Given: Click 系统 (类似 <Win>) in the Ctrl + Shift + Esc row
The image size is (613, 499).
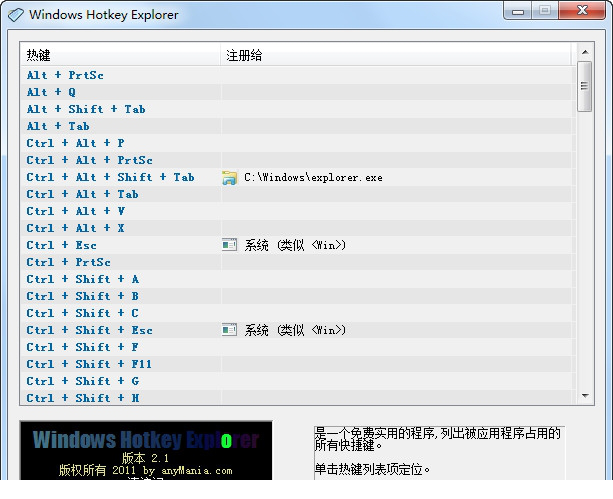Looking at the screenshot, I should [295, 330].
